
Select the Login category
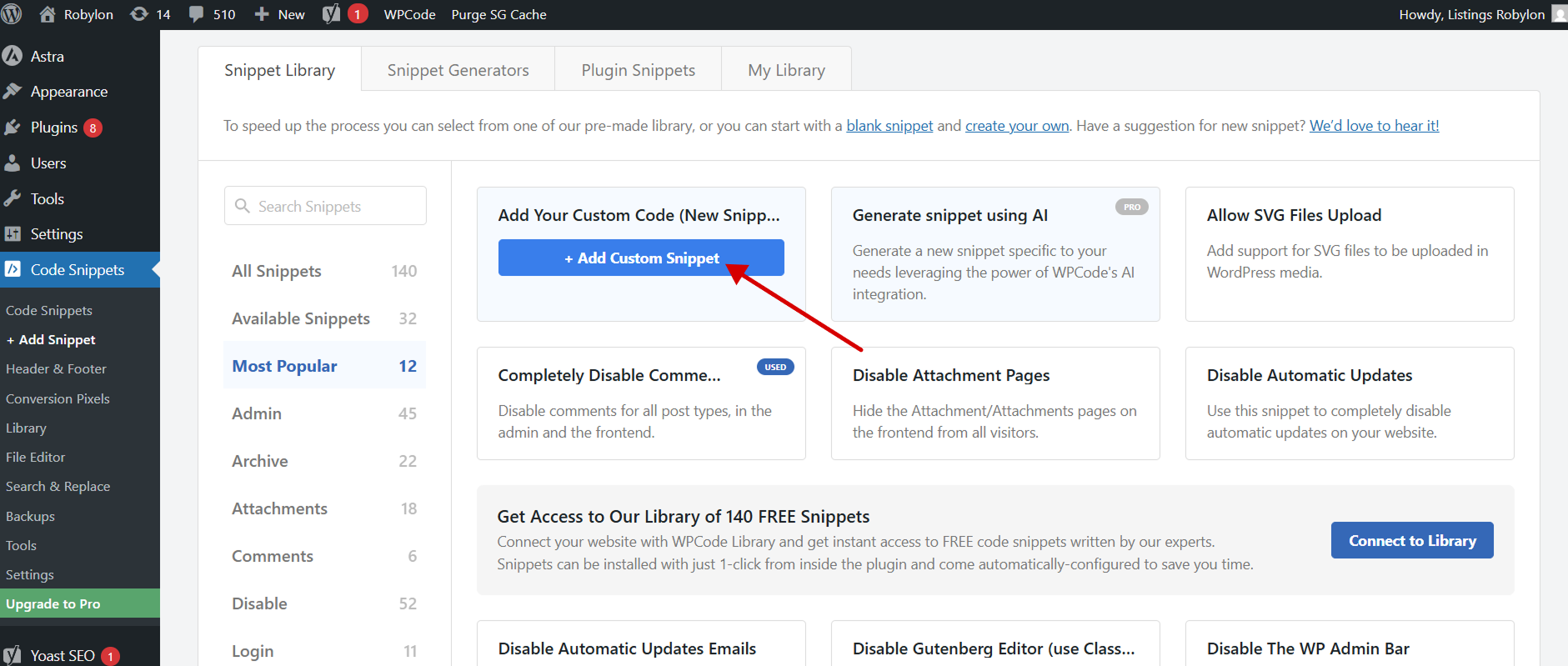pyautogui.click(x=324, y=651)
